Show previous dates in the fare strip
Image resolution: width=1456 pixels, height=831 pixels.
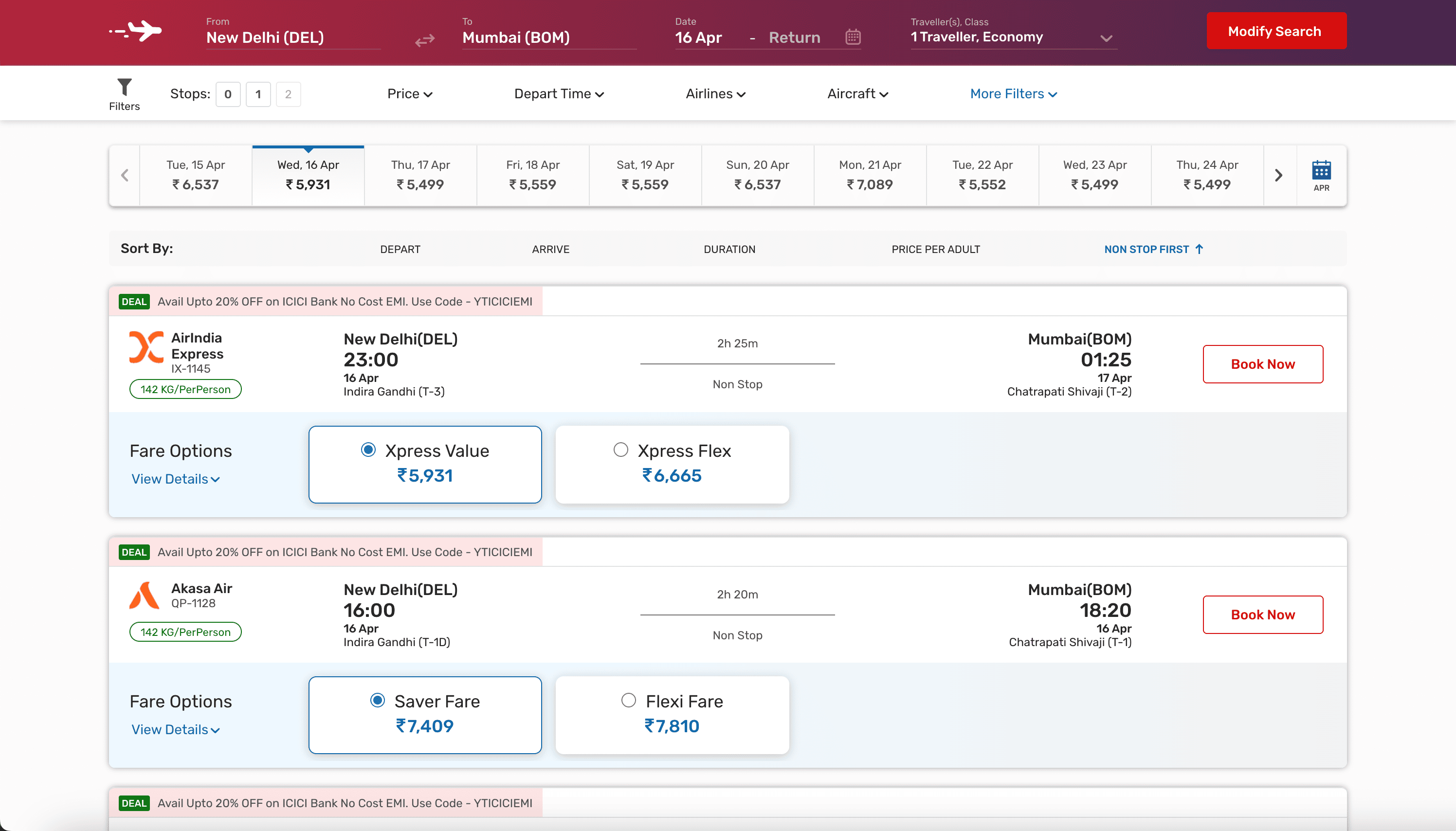coord(125,175)
